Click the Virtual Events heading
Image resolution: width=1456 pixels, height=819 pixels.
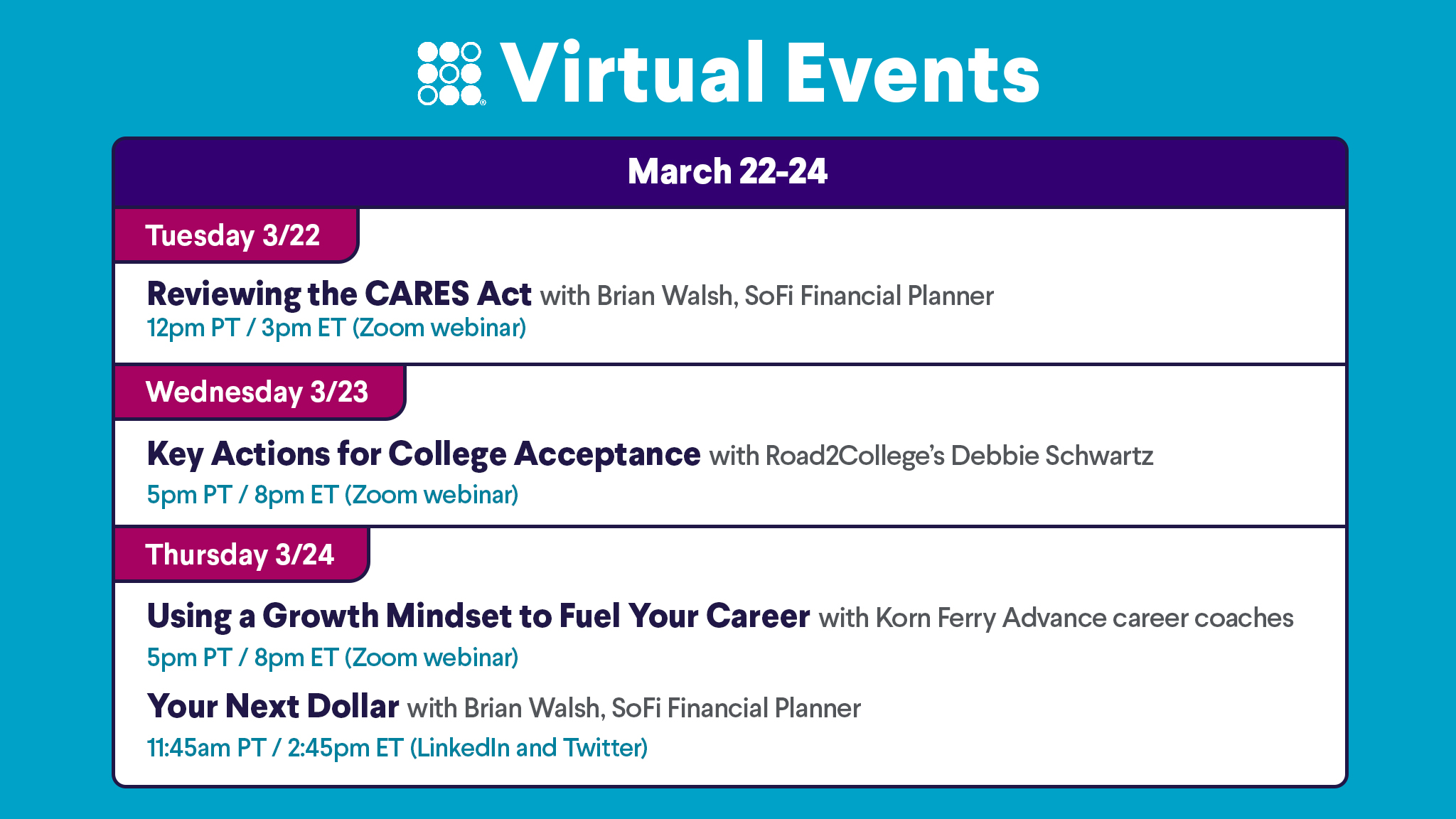pos(770,73)
